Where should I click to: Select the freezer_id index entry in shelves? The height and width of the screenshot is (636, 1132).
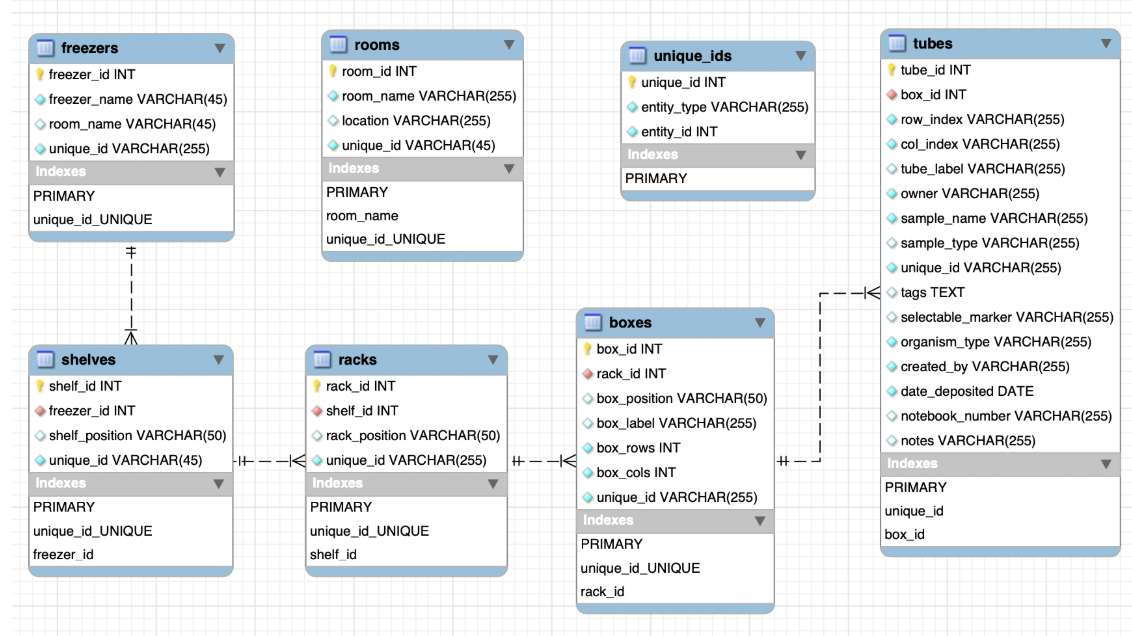coord(65,555)
